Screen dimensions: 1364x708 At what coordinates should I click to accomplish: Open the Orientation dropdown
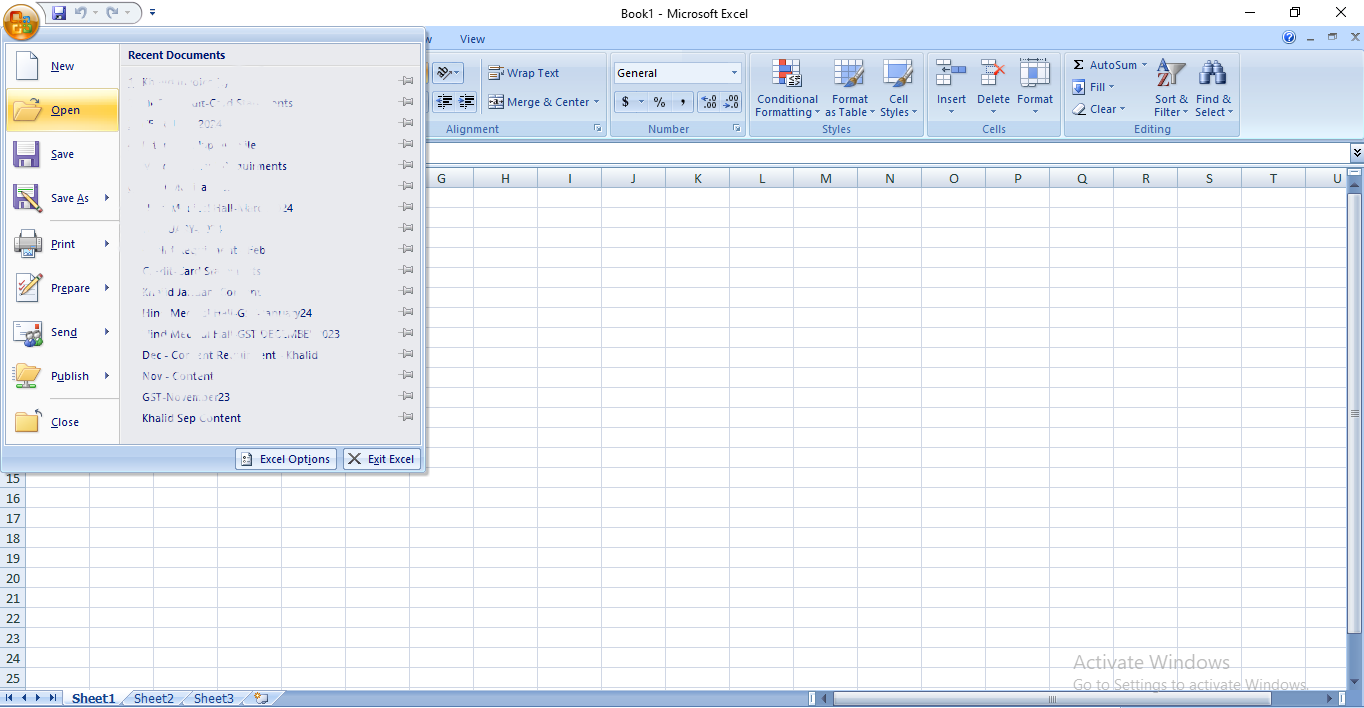click(447, 73)
